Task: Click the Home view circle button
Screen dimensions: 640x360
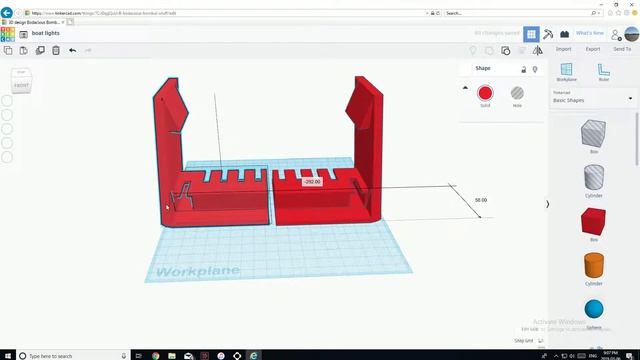Action: (7, 100)
